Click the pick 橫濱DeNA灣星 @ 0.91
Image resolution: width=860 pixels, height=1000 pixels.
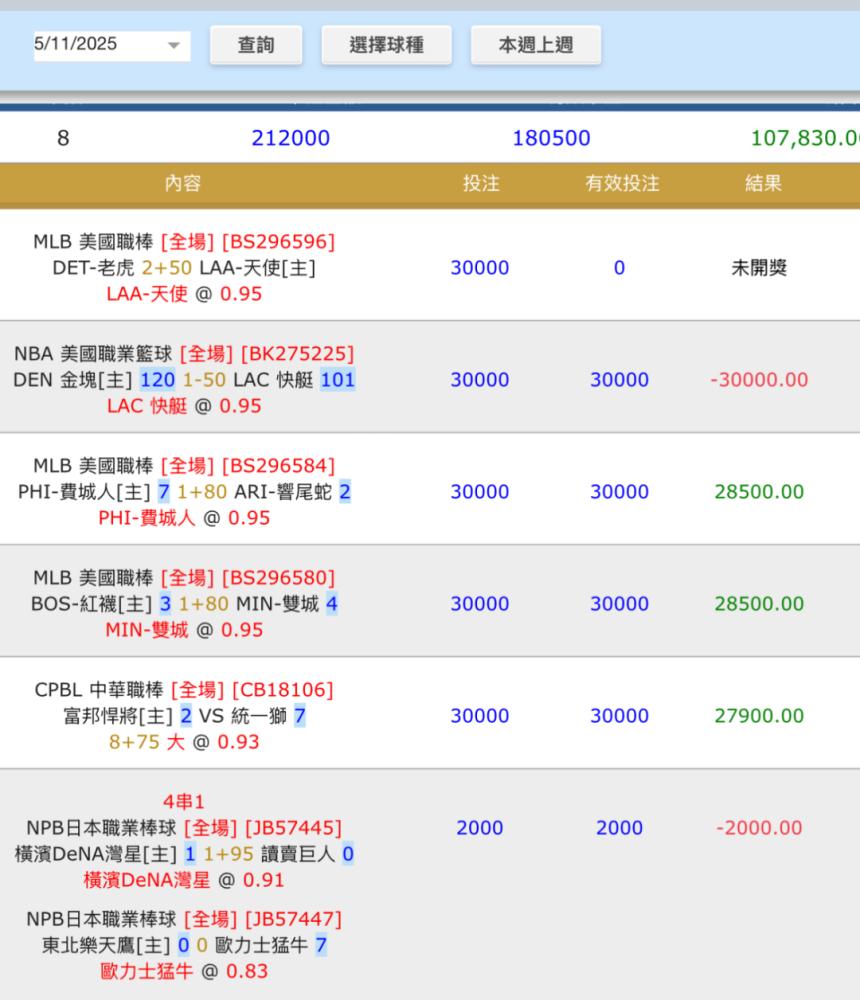(x=184, y=881)
